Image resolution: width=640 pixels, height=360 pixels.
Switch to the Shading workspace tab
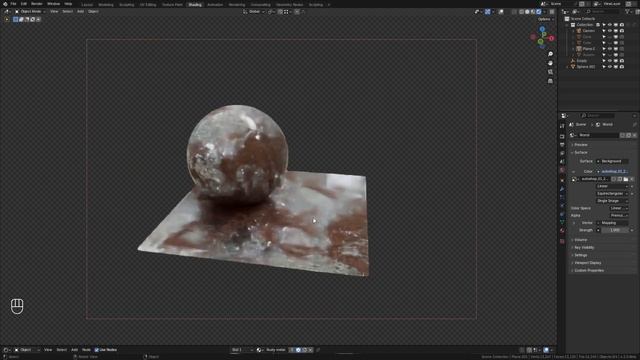195,4
